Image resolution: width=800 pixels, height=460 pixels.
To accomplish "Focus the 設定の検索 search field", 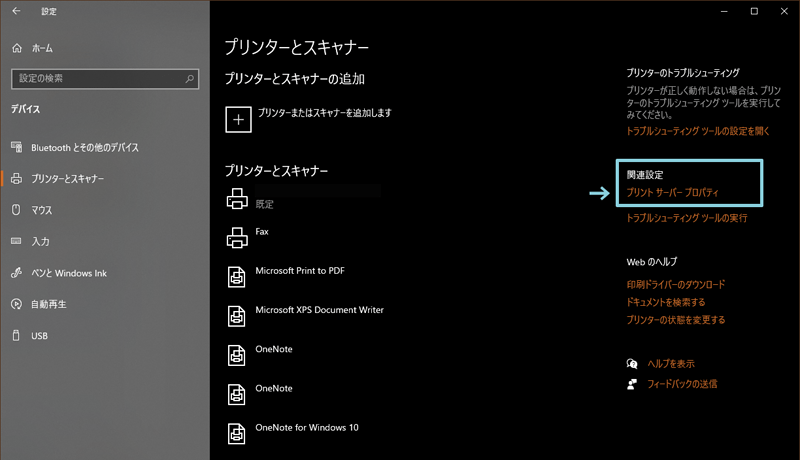I will [95, 78].
